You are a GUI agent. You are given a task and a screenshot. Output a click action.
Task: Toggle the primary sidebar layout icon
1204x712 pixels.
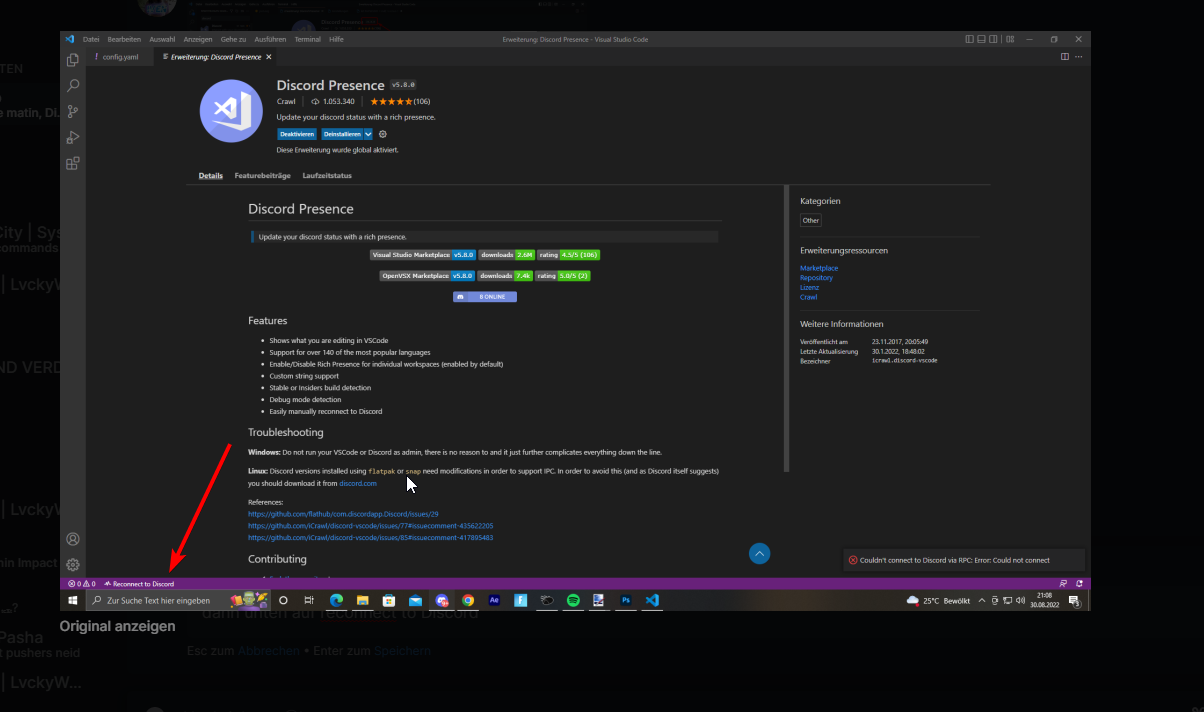point(969,39)
